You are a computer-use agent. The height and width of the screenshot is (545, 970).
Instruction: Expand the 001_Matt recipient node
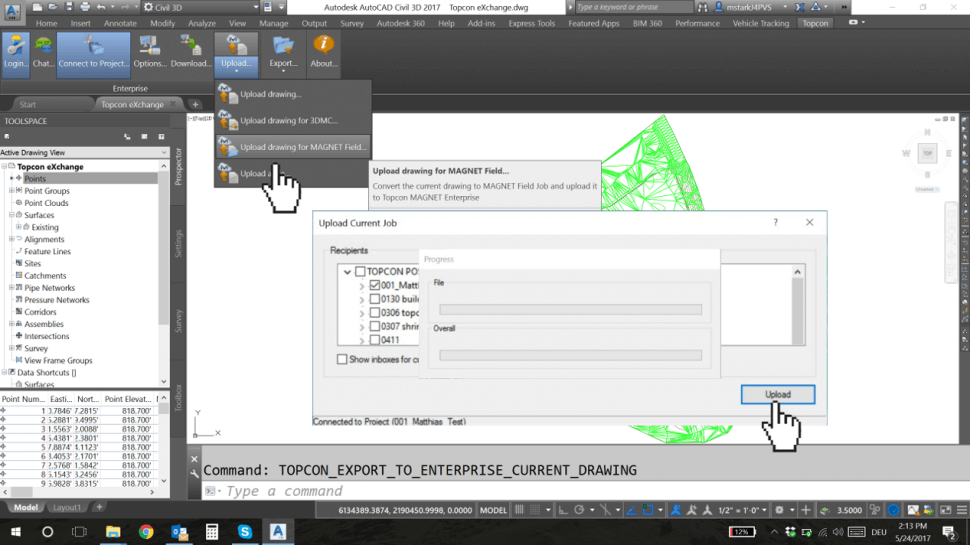(x=362, y=286)
